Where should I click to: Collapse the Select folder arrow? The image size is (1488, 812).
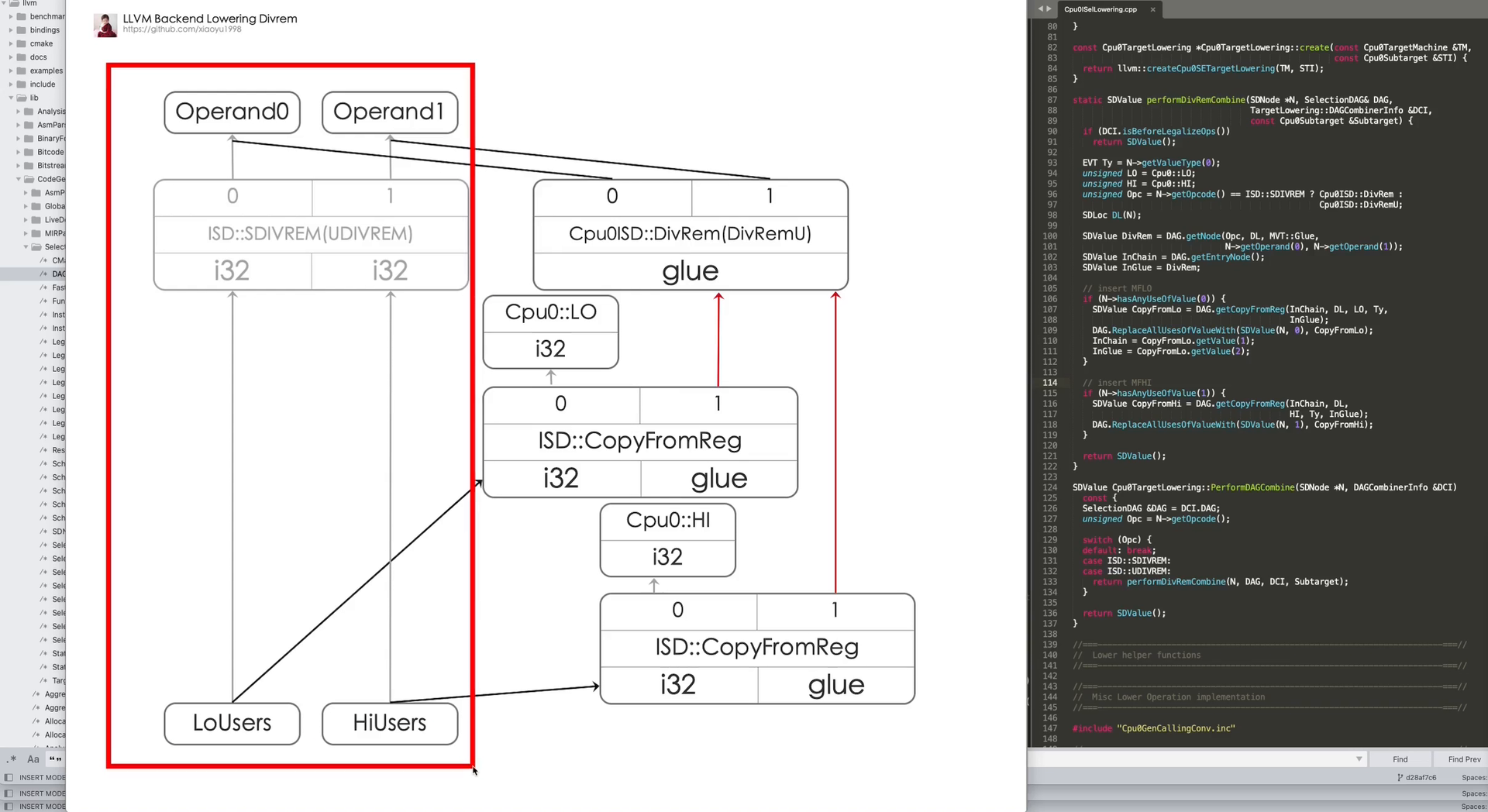(25, 247)
